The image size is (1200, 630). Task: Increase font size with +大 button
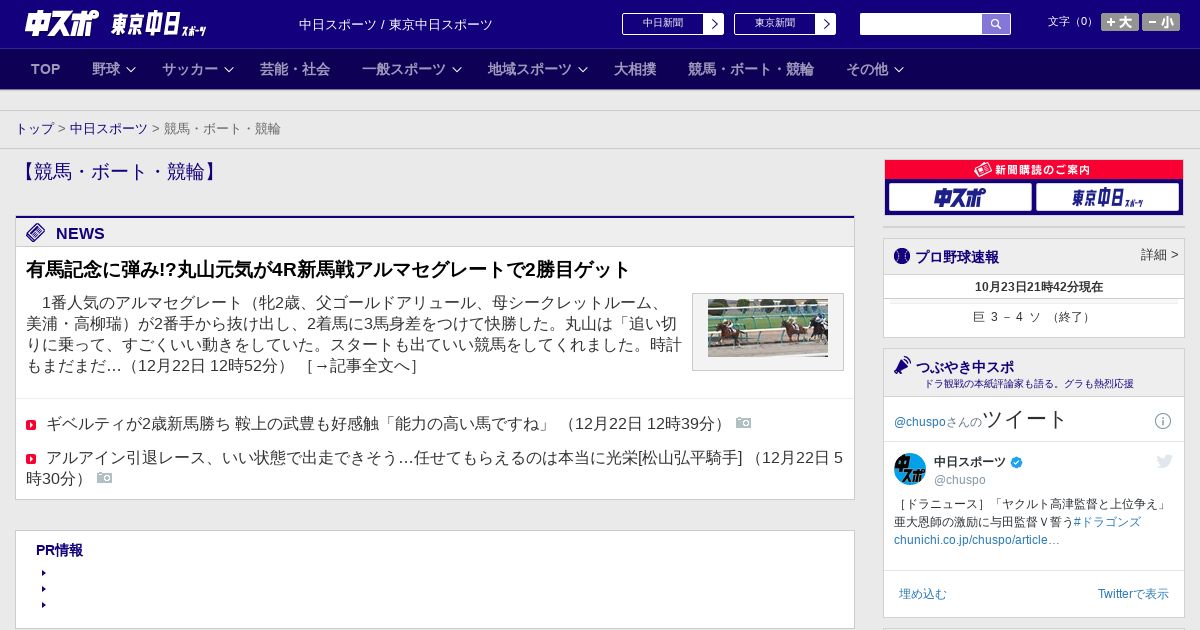coord(1120,22)
